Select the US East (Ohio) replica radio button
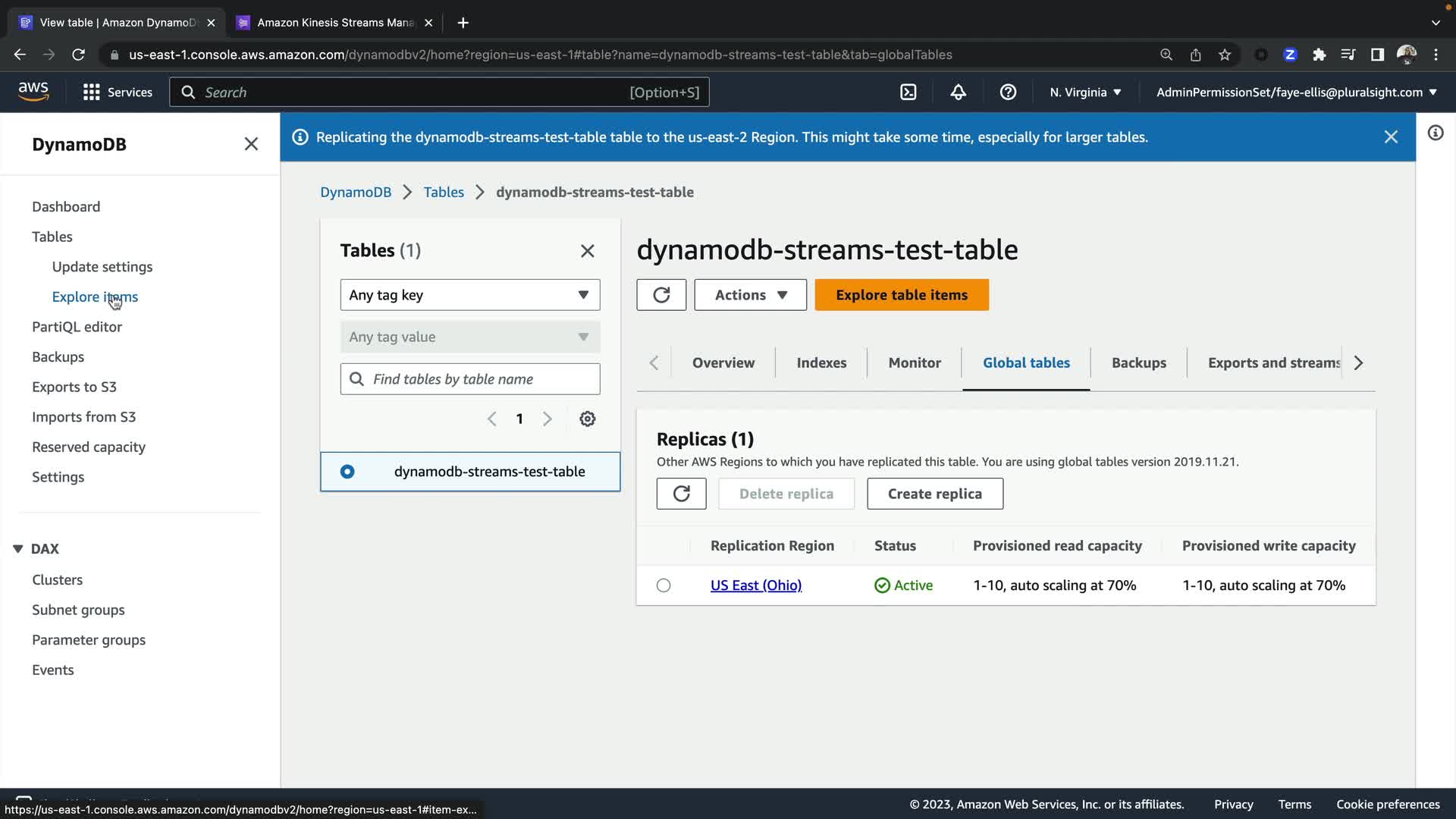Viewport: 1456px width, 819px height. point(664,585)
